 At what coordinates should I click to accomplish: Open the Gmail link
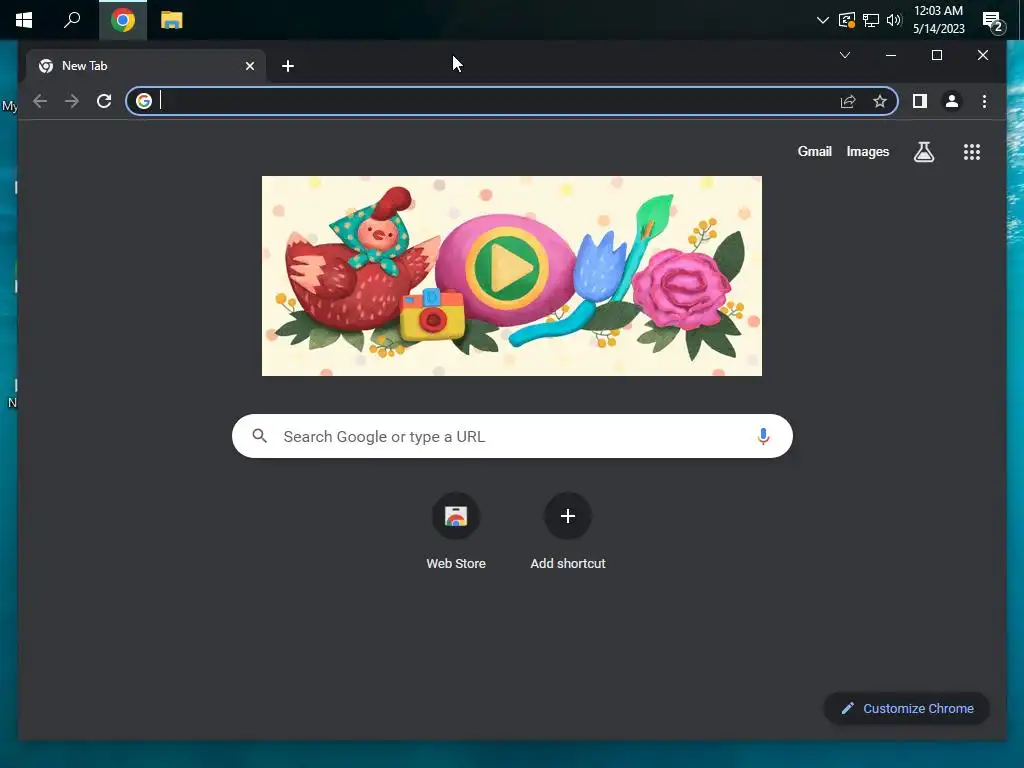click(814, 152)
